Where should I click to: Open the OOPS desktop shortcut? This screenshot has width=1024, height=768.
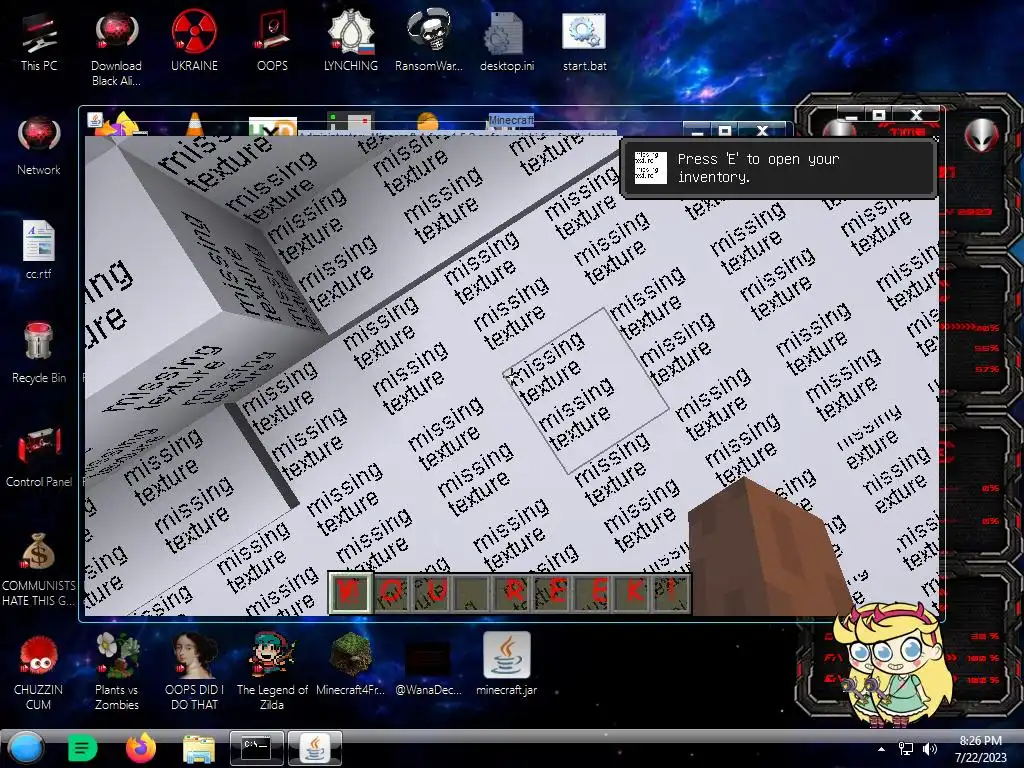[x=272, y=42]
